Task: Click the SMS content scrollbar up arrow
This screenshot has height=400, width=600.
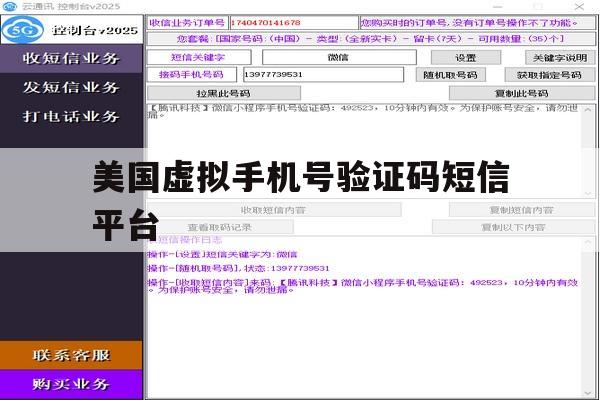Action: [x=588, y=110]
